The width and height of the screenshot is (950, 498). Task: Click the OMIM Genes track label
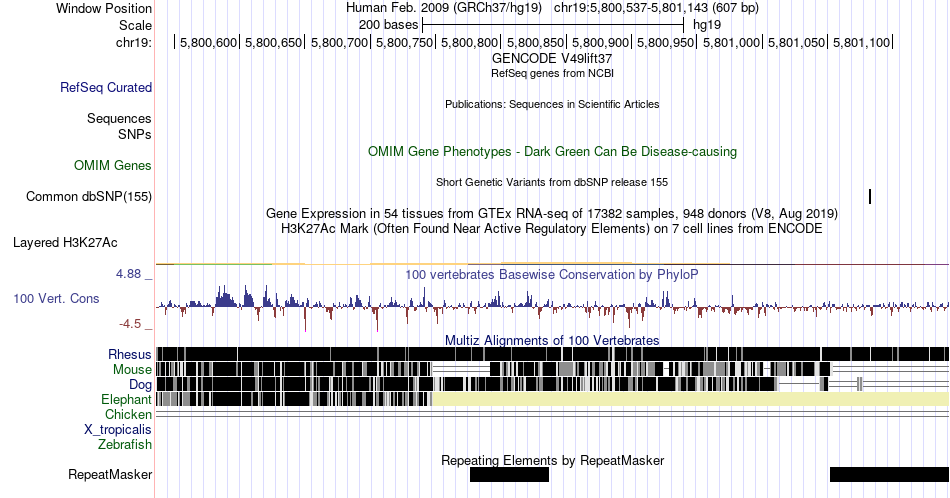(113, 165)
